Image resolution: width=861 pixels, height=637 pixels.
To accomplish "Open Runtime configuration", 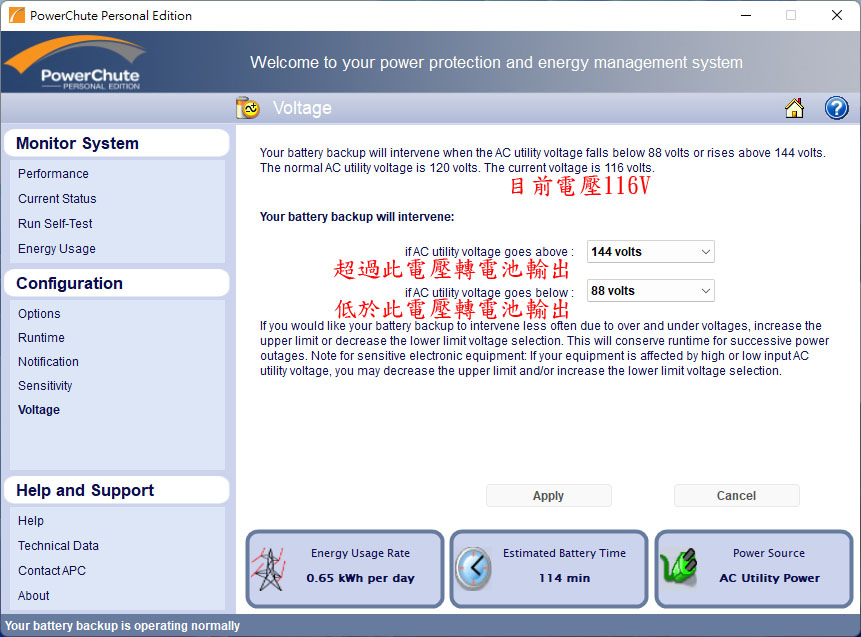I will [41, 338].
